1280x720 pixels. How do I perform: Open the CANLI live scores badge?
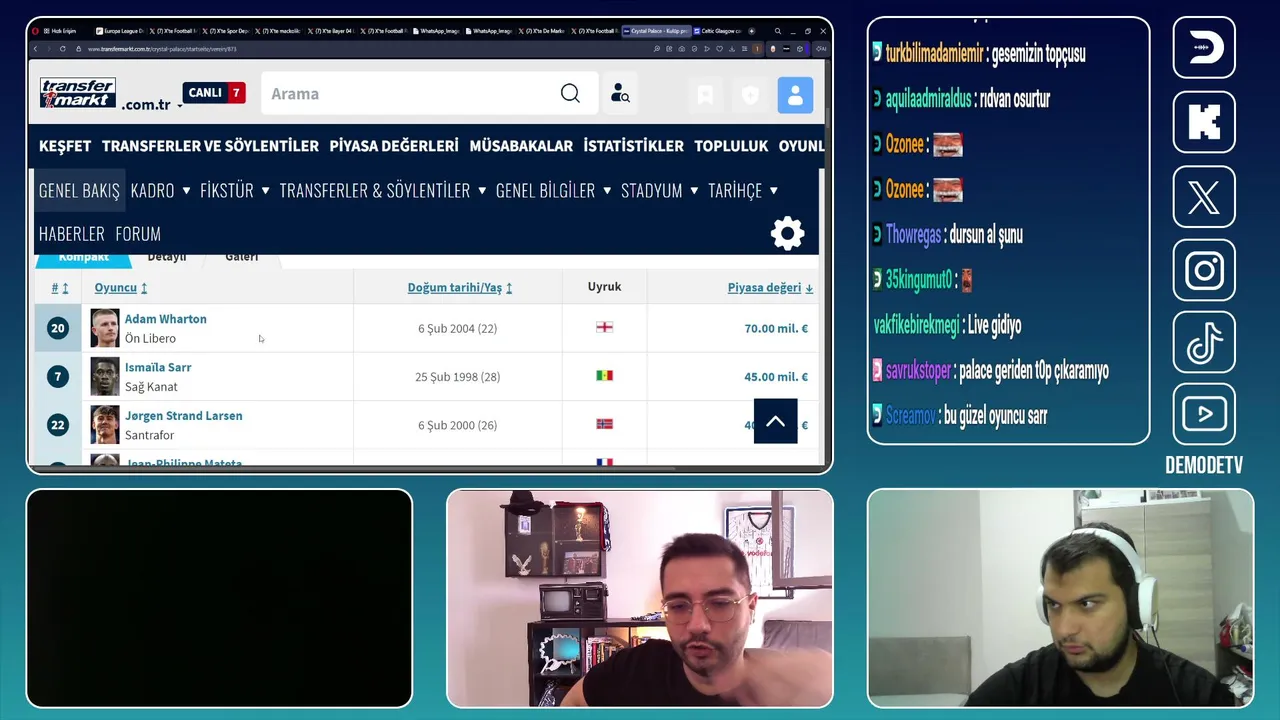pyautogui.click(x=214, y=93)
